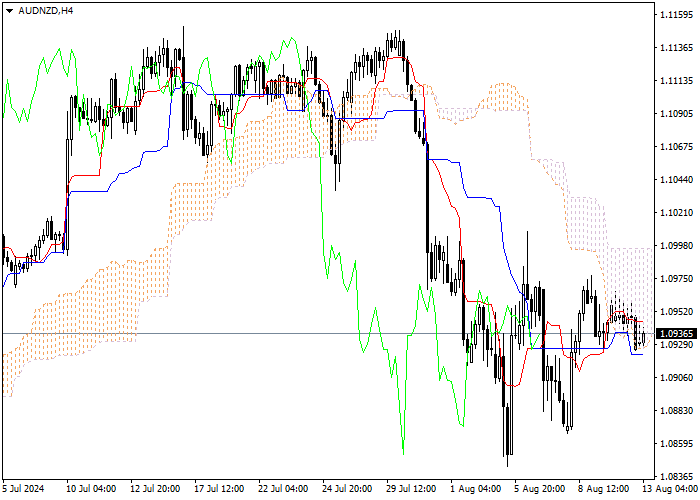Screen dimensions: 700x500
Task: Select price scale value 1.09520
Action: (676, 312)
